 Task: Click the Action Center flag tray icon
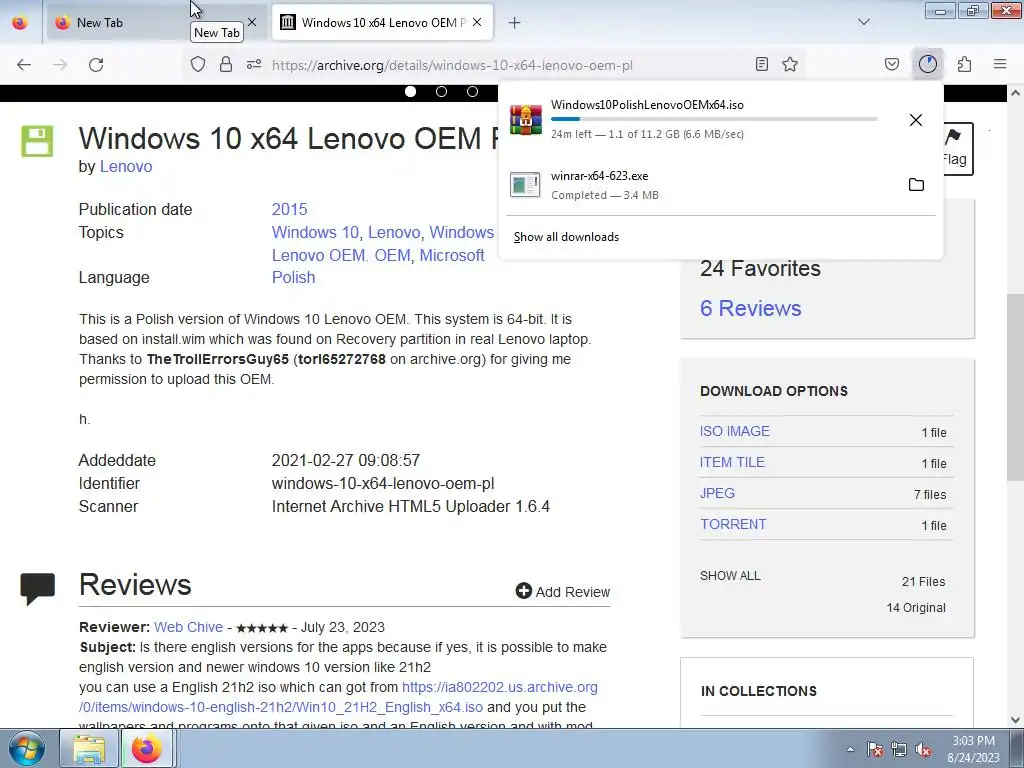874,749
